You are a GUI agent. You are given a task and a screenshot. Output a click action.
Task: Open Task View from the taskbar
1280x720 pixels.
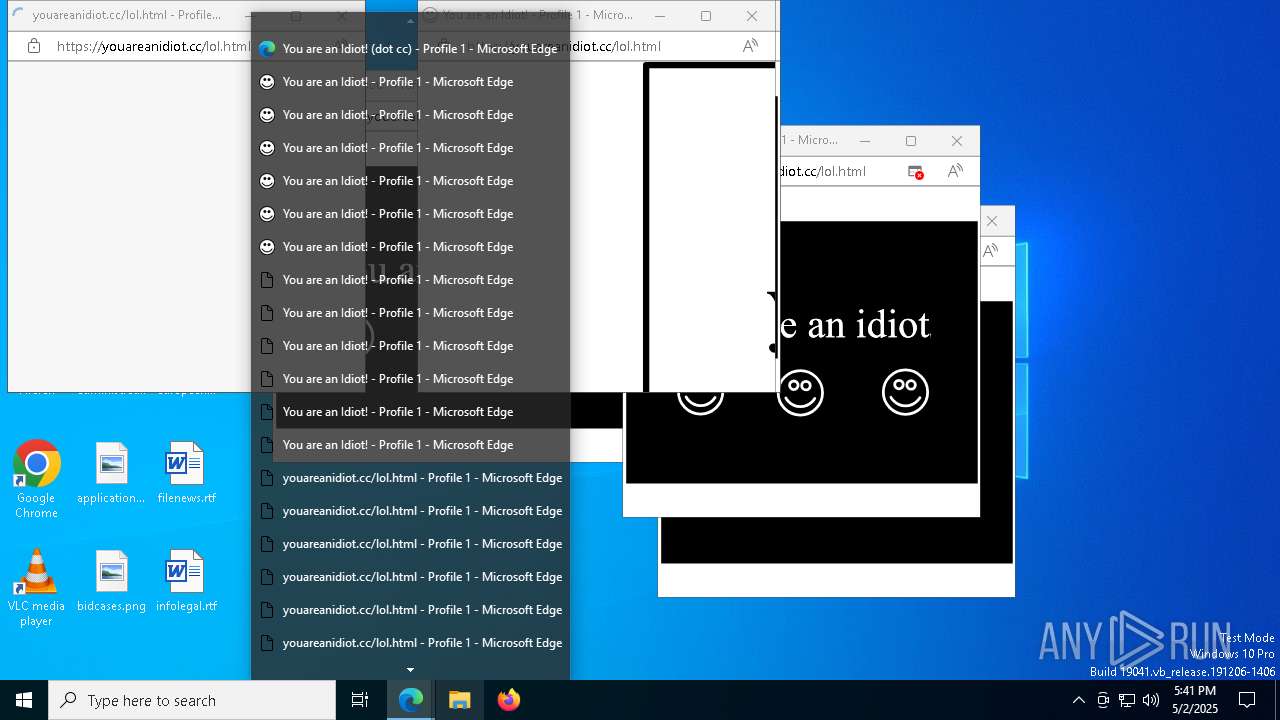(360, 700)
